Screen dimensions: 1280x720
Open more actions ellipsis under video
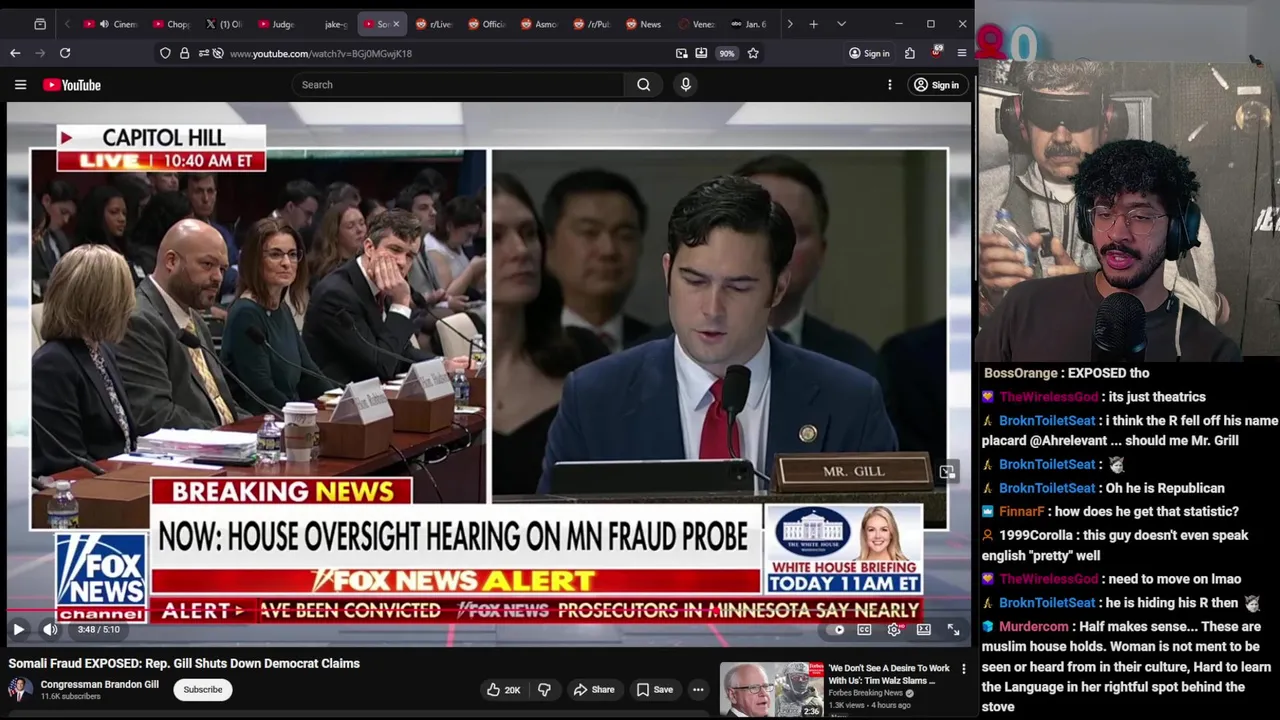[698, 689]
